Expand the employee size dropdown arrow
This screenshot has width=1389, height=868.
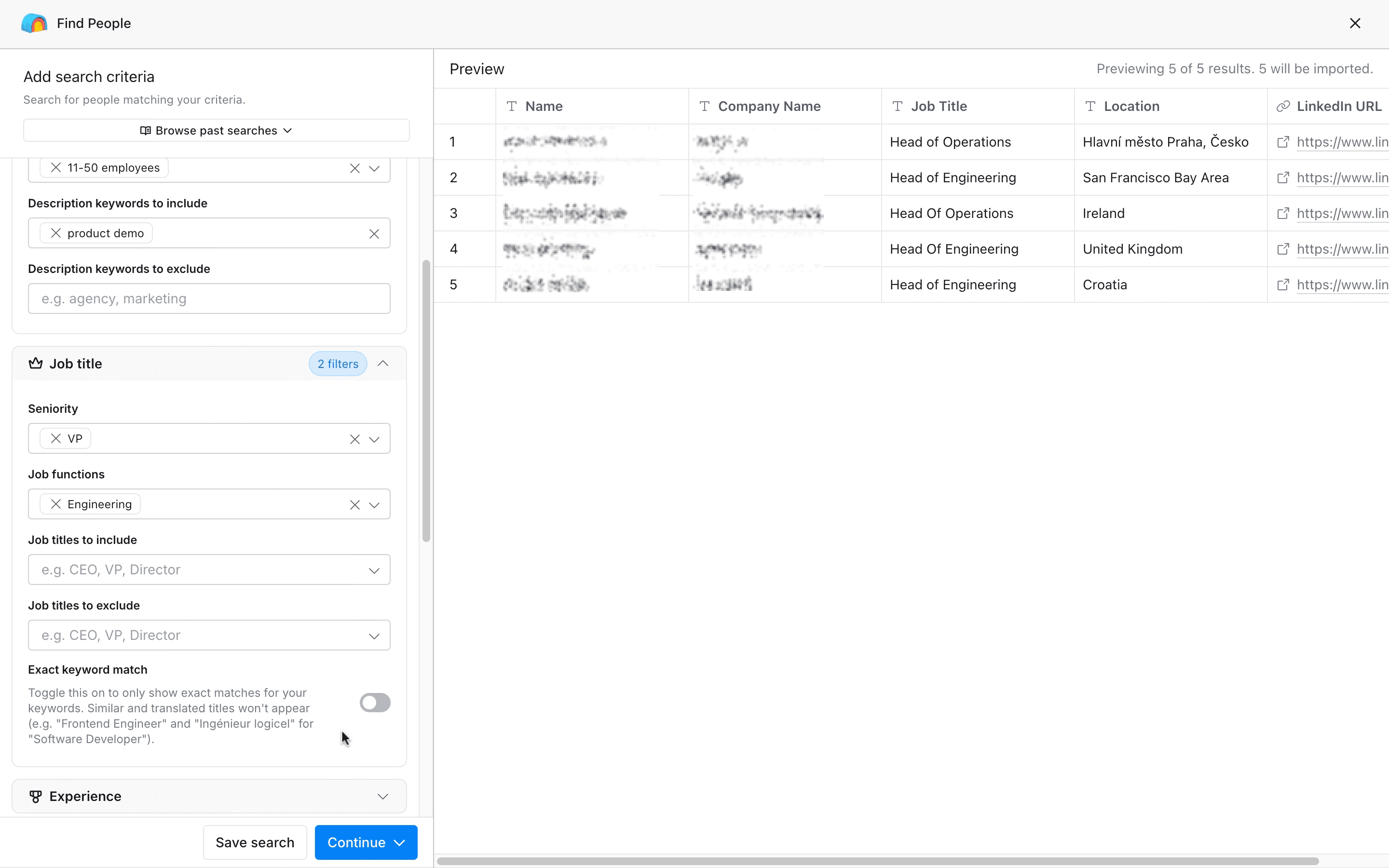tap(374, 168)
